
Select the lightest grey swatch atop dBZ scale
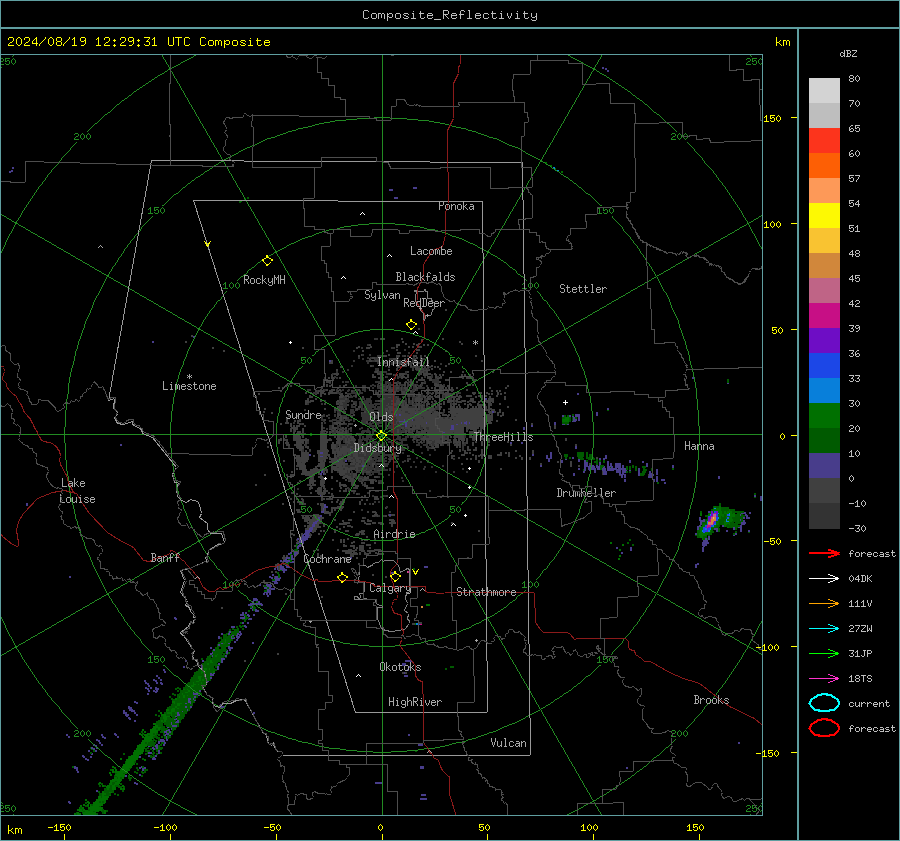pyautogui.click(x=824, y=90)
